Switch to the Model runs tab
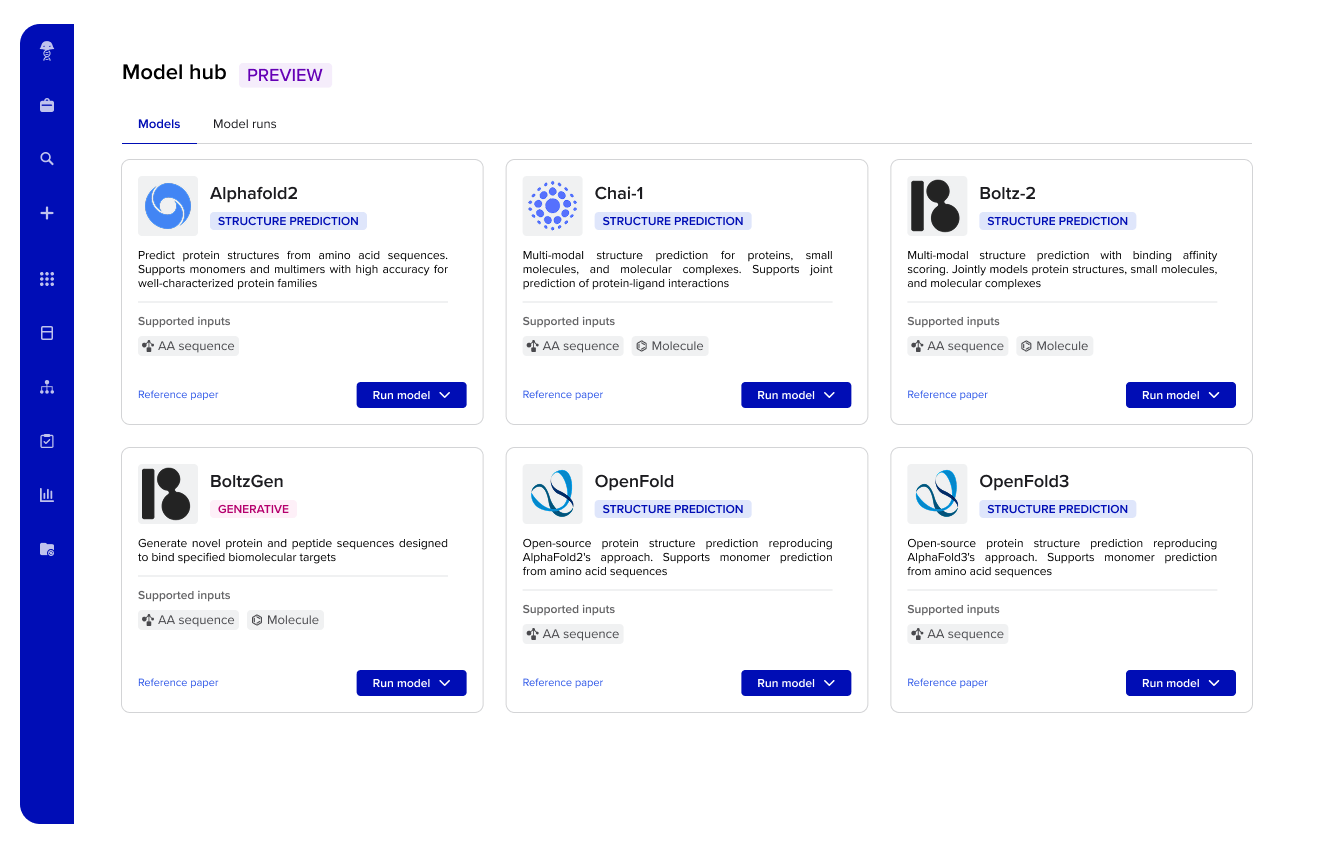1320x848 pixels. 245,124
